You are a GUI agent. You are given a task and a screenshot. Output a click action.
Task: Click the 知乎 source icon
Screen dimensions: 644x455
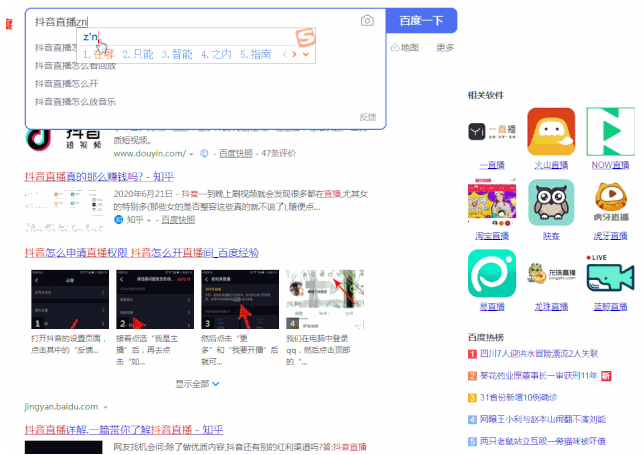119,220
